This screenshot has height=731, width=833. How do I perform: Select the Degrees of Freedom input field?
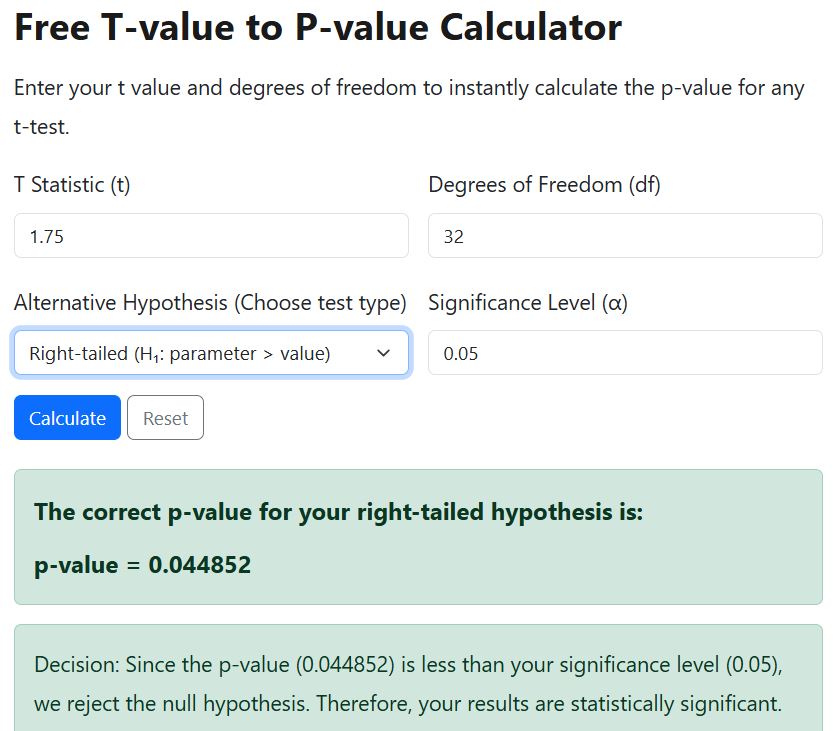[624, 235]
